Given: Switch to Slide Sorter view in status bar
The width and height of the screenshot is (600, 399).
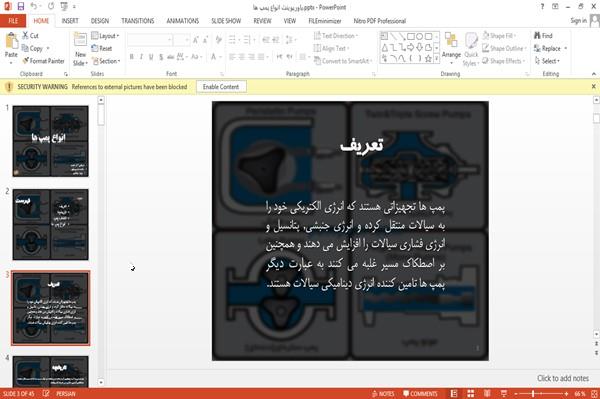Looking at the screenshot, I should 470,394.
